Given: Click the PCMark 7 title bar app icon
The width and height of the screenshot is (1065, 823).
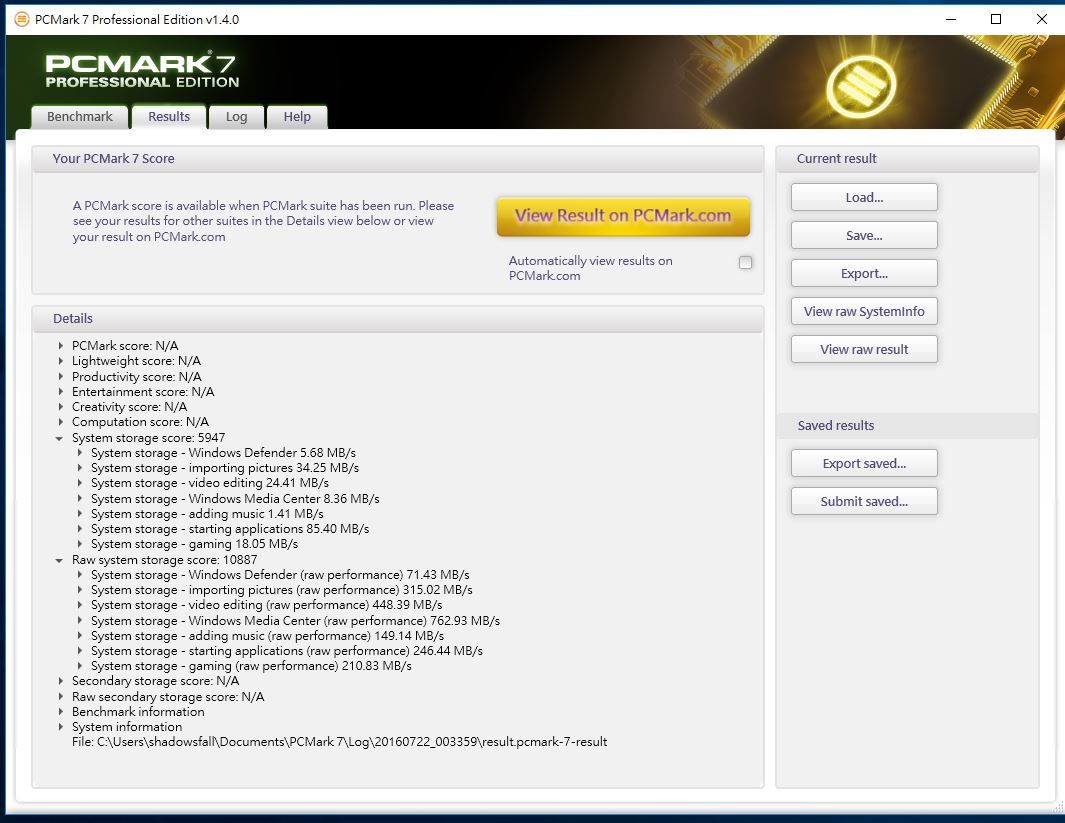Looking at the screenshot, I should click(x=22, y=19).
